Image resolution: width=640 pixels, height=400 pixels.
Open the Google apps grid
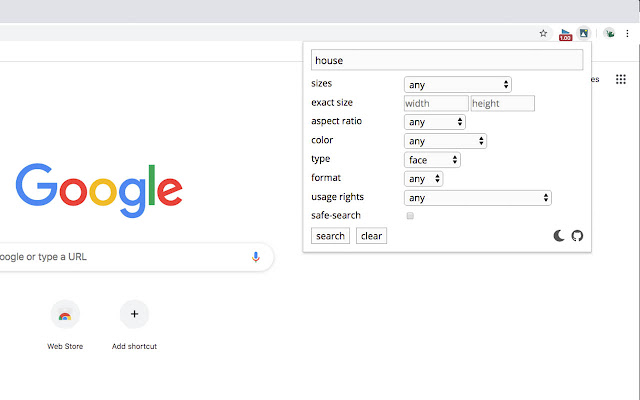620,79
